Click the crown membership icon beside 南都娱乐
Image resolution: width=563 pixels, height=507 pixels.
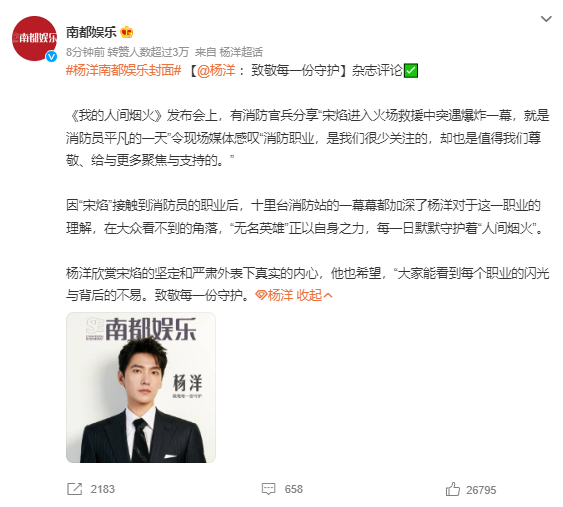coord(127,32)
